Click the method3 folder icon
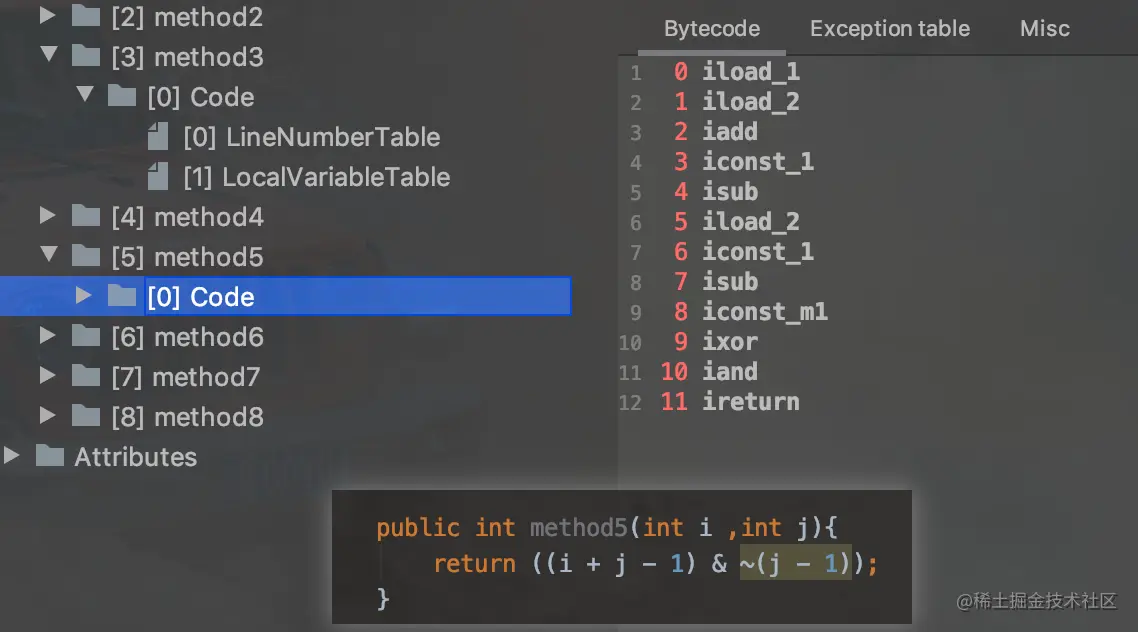This screenshot has height=632, width=1138. point(86,56)
